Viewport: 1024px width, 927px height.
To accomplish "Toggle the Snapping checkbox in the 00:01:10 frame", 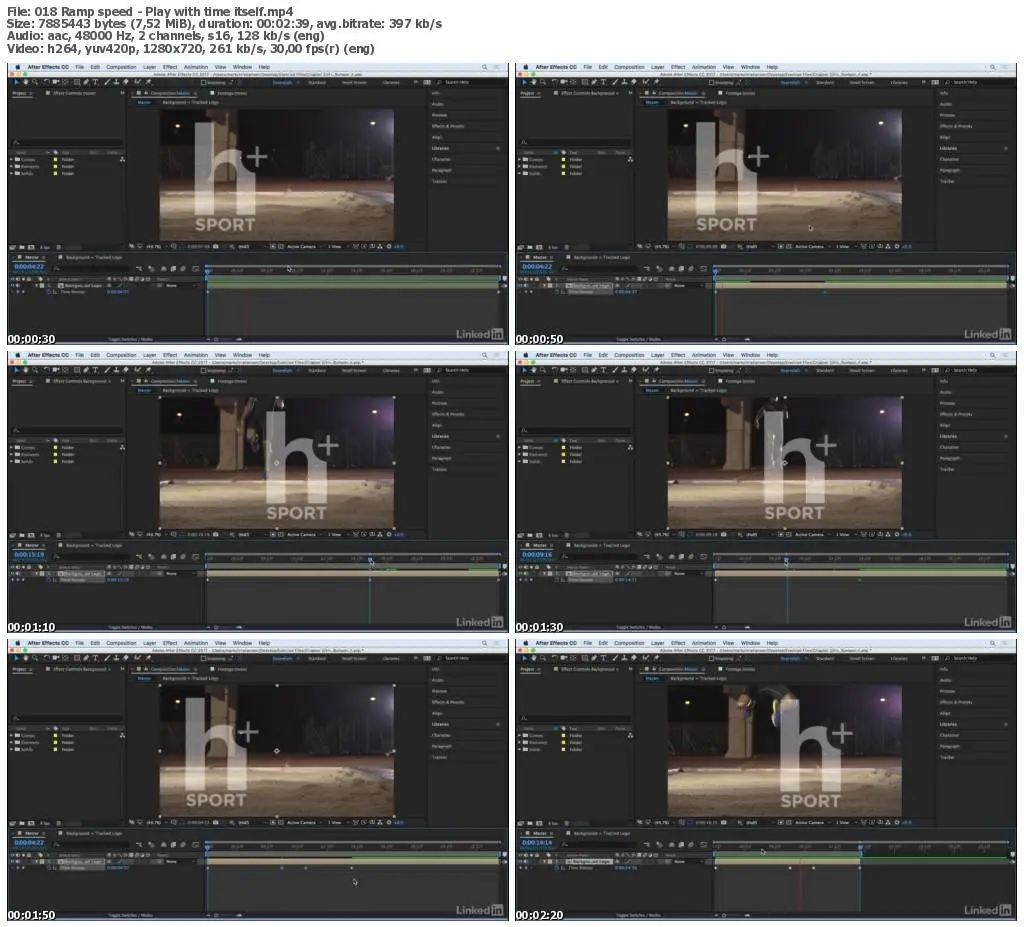I will tap(204, 370).
